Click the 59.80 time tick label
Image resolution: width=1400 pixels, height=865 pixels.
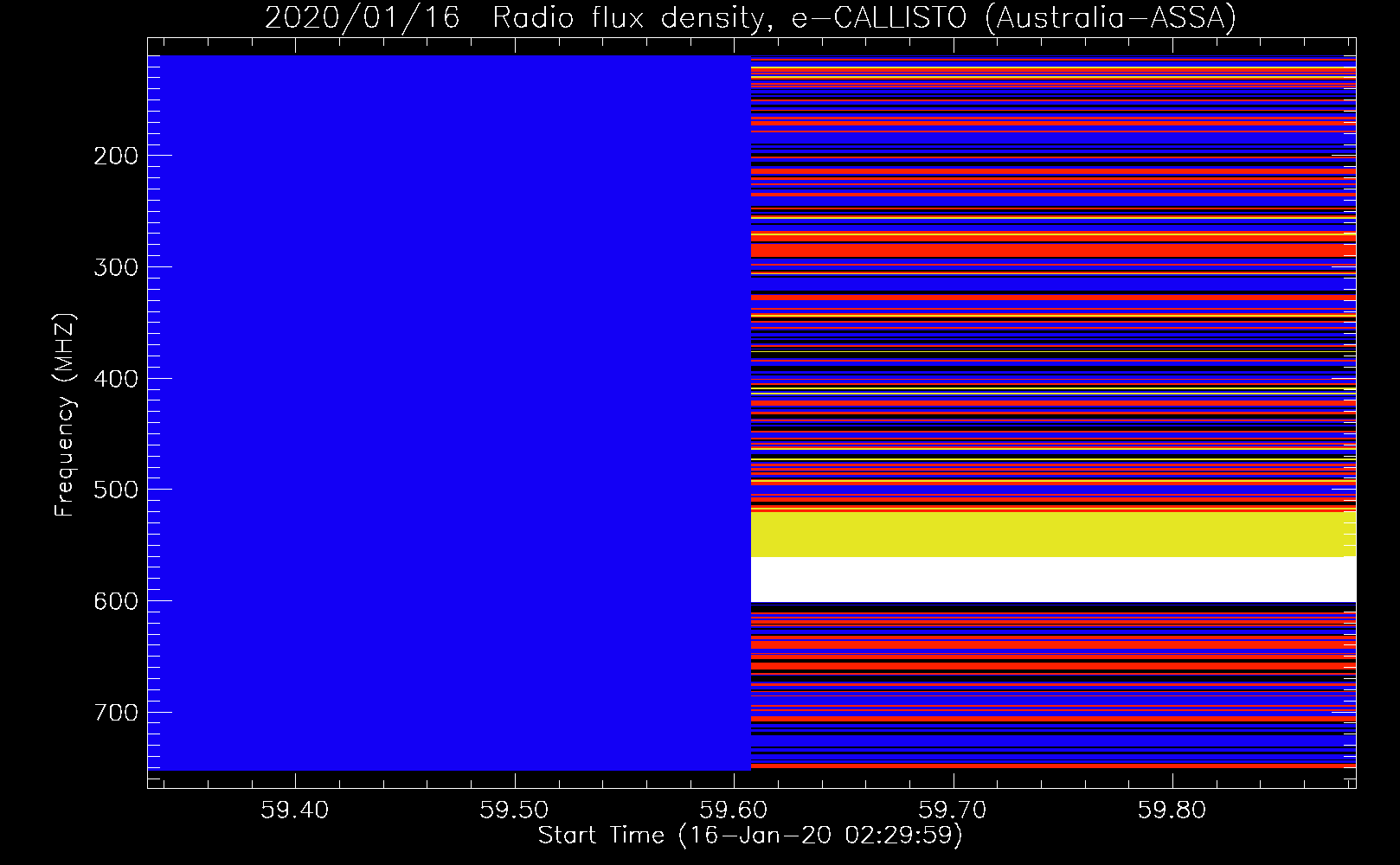tap(1172, 811)
